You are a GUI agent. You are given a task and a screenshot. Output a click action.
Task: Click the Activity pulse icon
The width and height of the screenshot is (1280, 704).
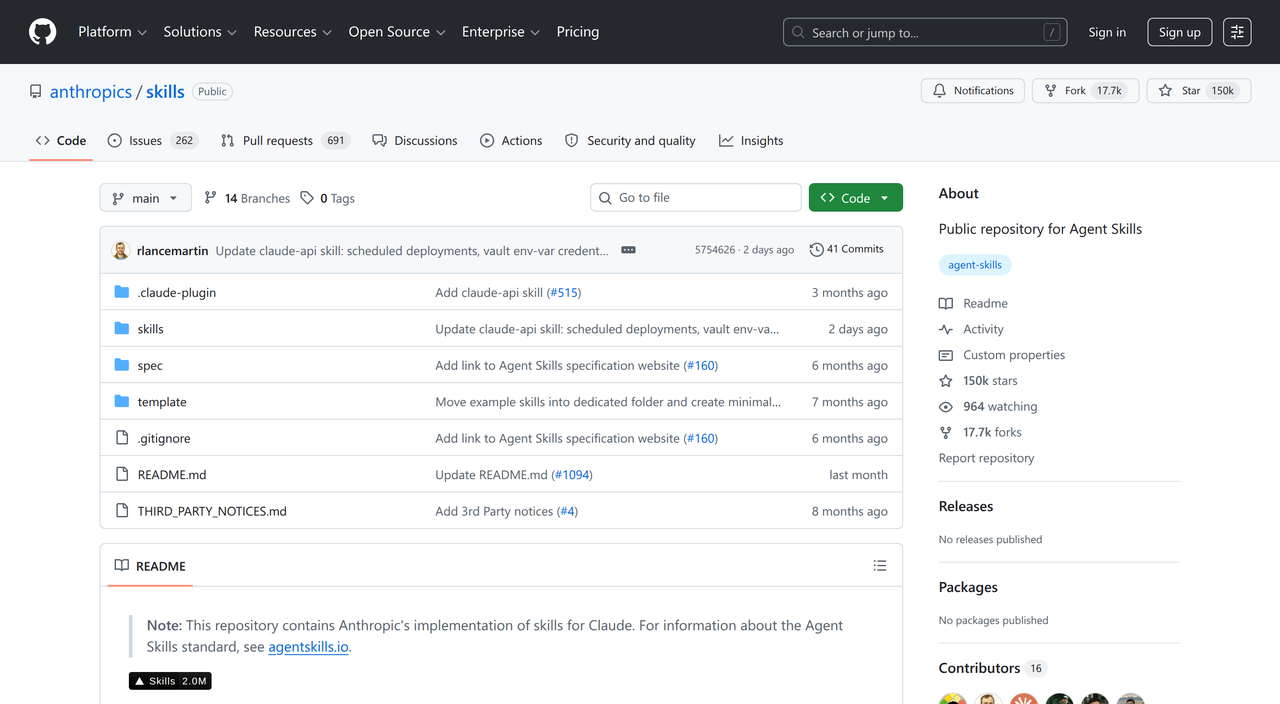pos(946,329)
